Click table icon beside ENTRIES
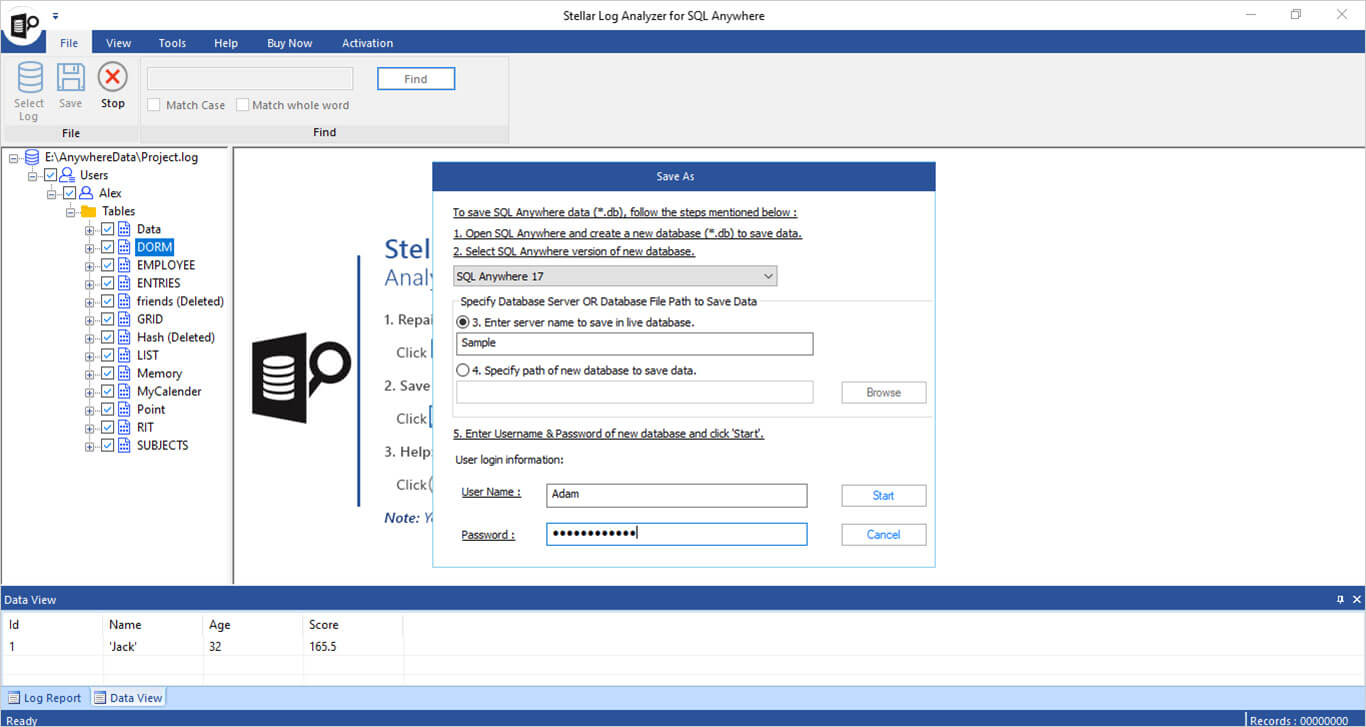 click(x=124, y=283)
